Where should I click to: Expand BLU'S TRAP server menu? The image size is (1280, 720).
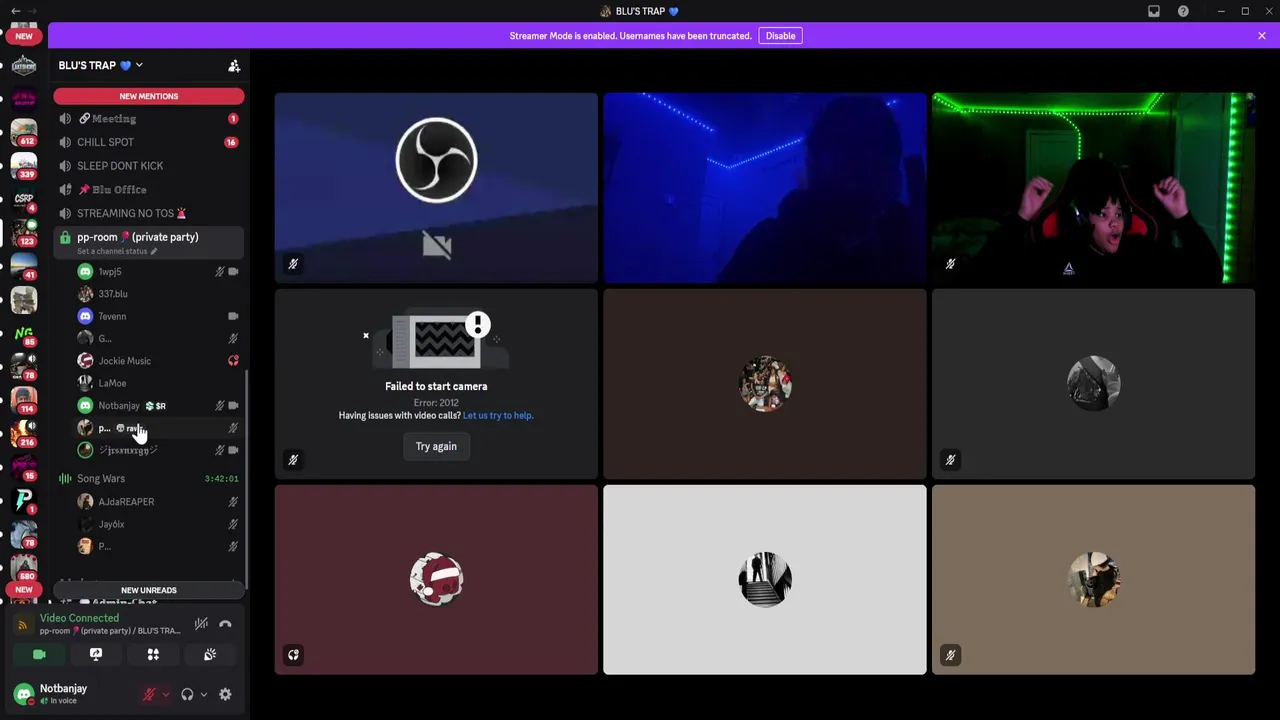point(100,65)
